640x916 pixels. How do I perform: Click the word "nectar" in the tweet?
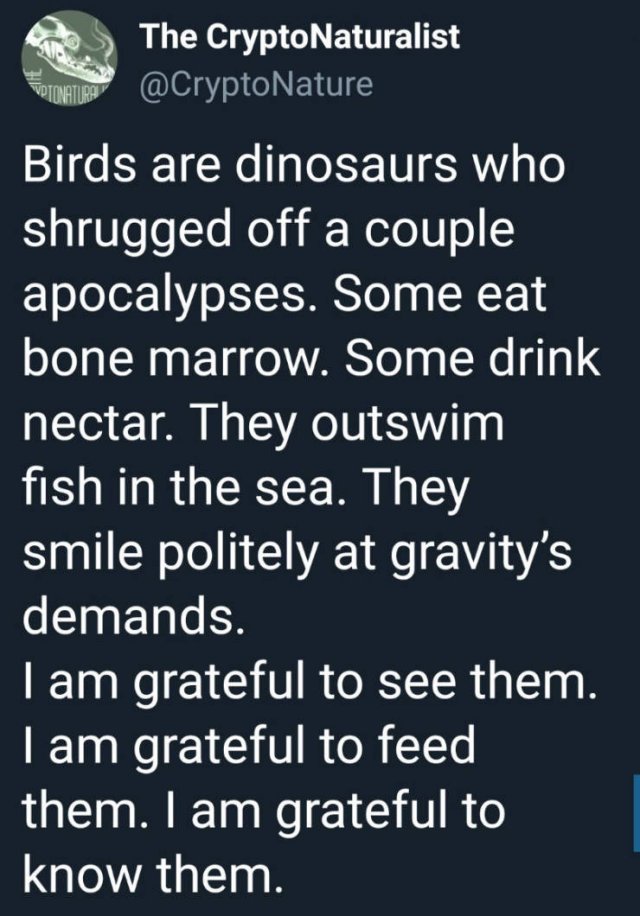coord(91,424)
